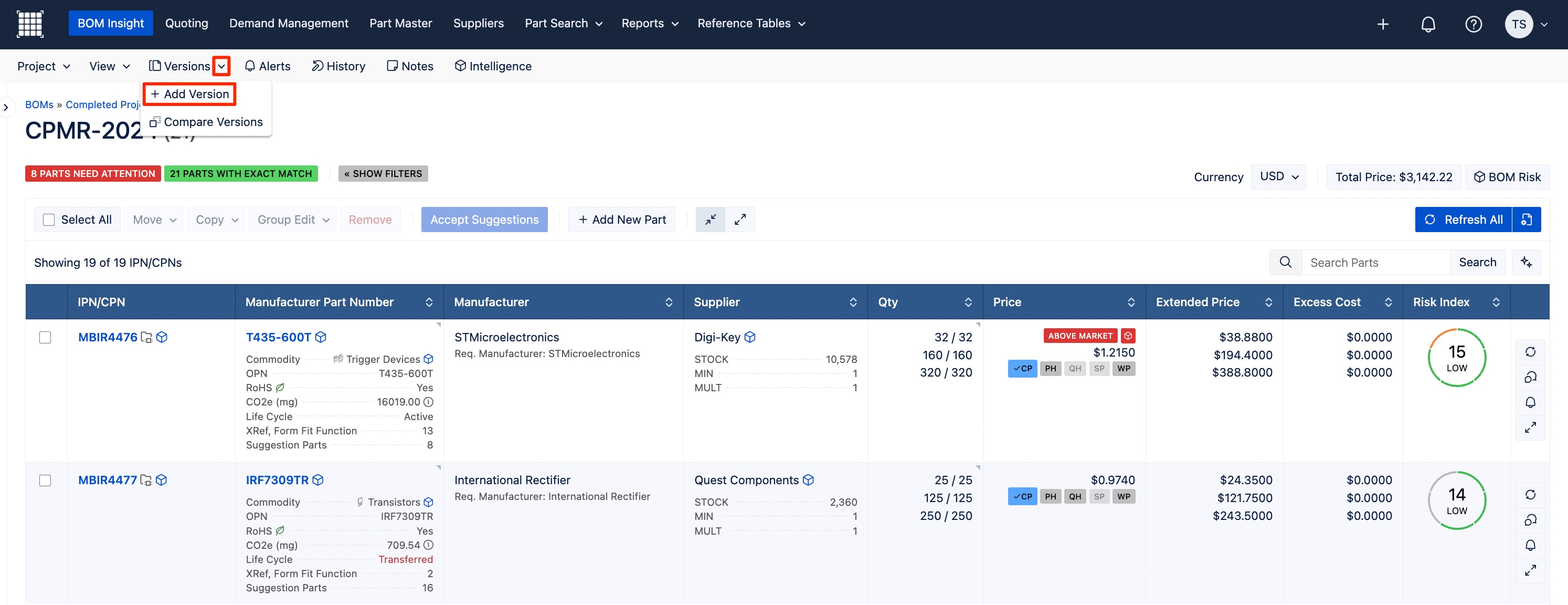Check the Select All checkbox
The width and height of the screenshot is (1568, 605).
[x=49, y=220]
